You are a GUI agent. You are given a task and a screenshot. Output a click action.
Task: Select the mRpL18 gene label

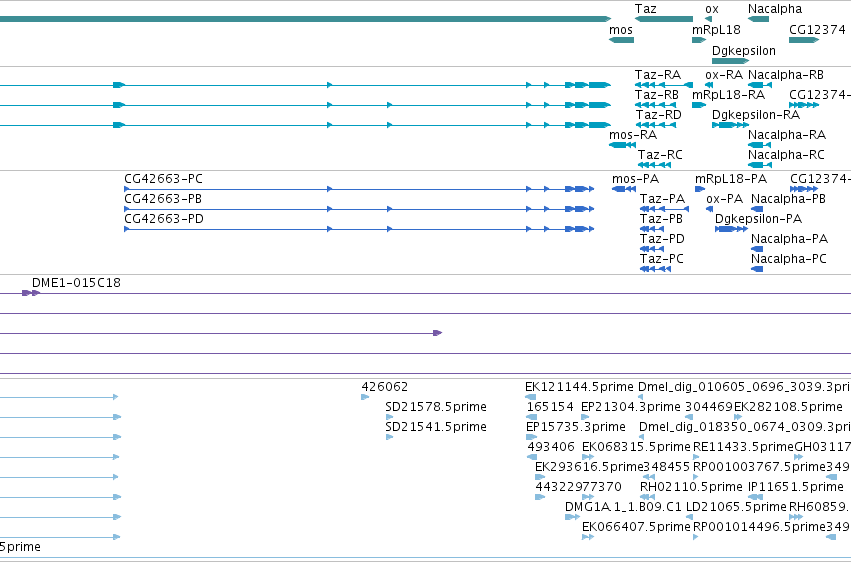click(716, 30)
